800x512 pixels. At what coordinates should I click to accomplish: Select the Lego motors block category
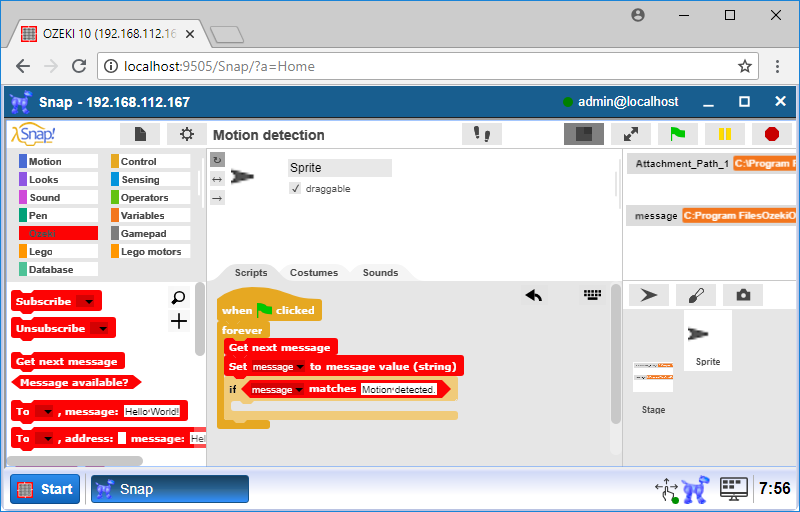(x=151, y=251)
